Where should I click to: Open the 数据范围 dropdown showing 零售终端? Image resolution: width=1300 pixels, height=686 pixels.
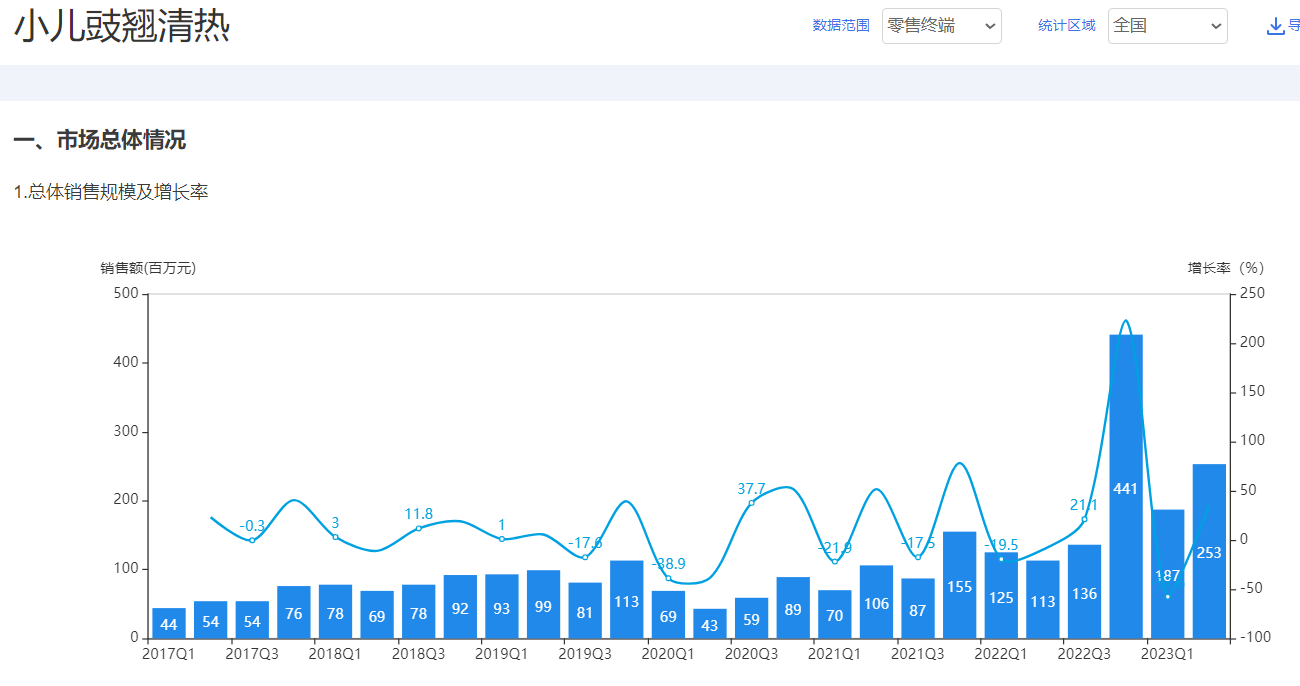[x=941, y=26]
